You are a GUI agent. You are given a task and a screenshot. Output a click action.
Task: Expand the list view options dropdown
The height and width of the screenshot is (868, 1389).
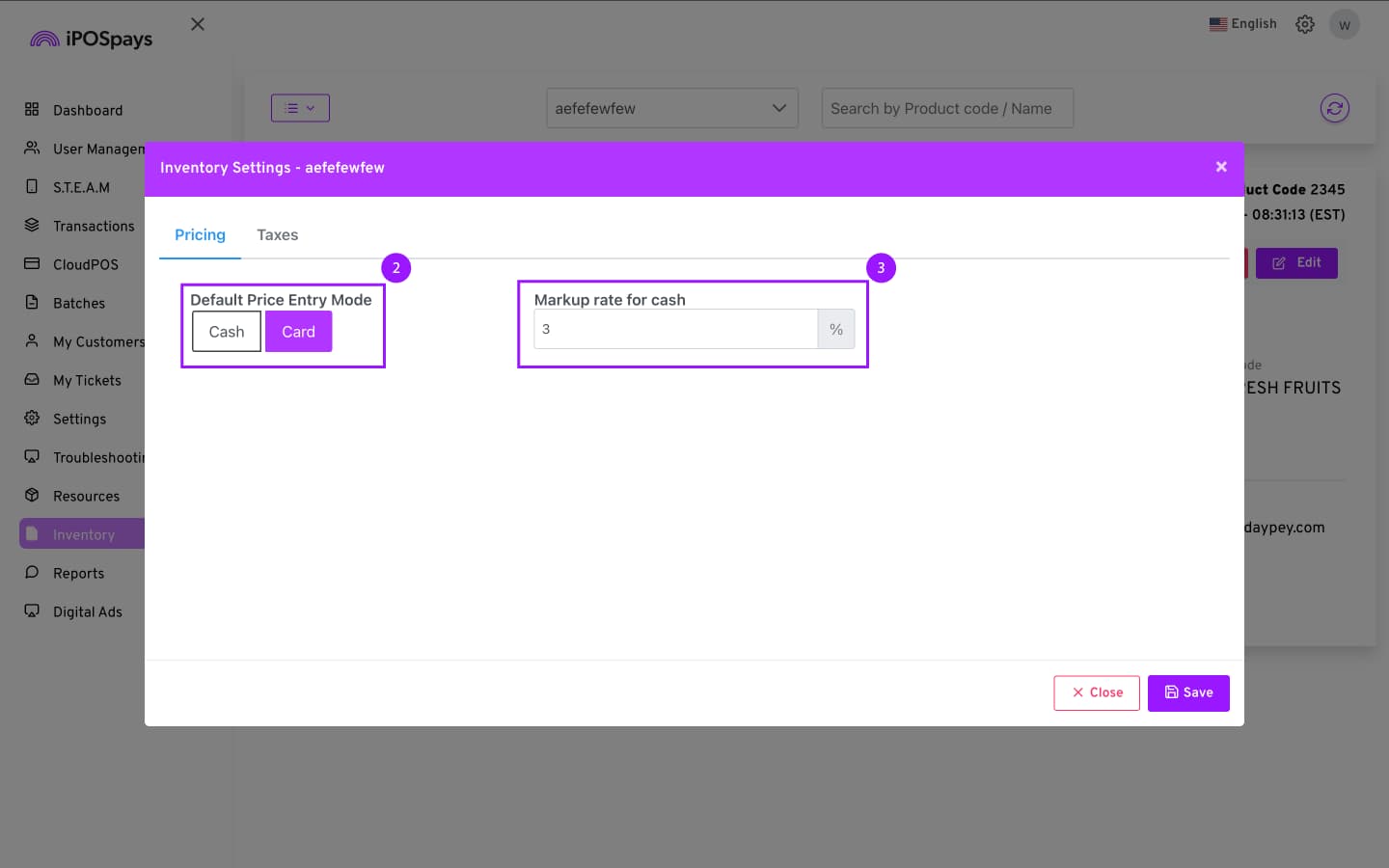coord(300,108)
